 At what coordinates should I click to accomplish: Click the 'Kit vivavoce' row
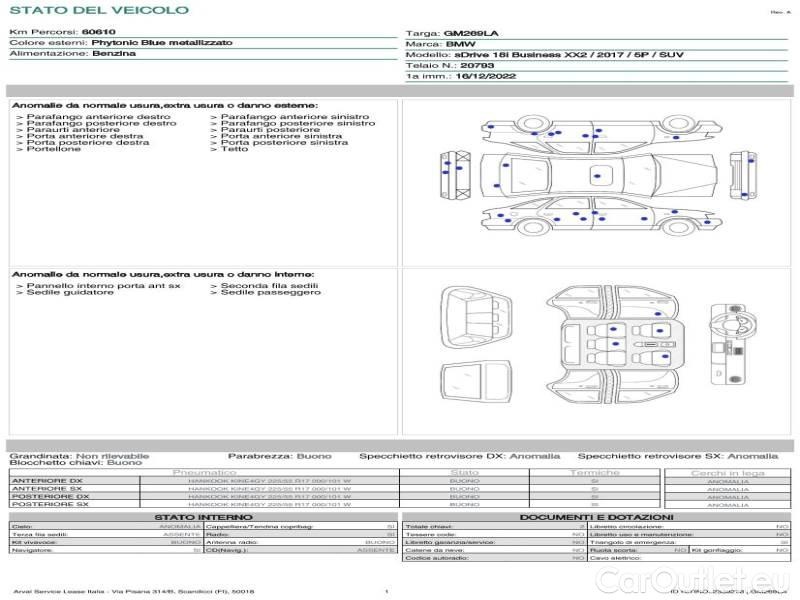pos(106,542)
